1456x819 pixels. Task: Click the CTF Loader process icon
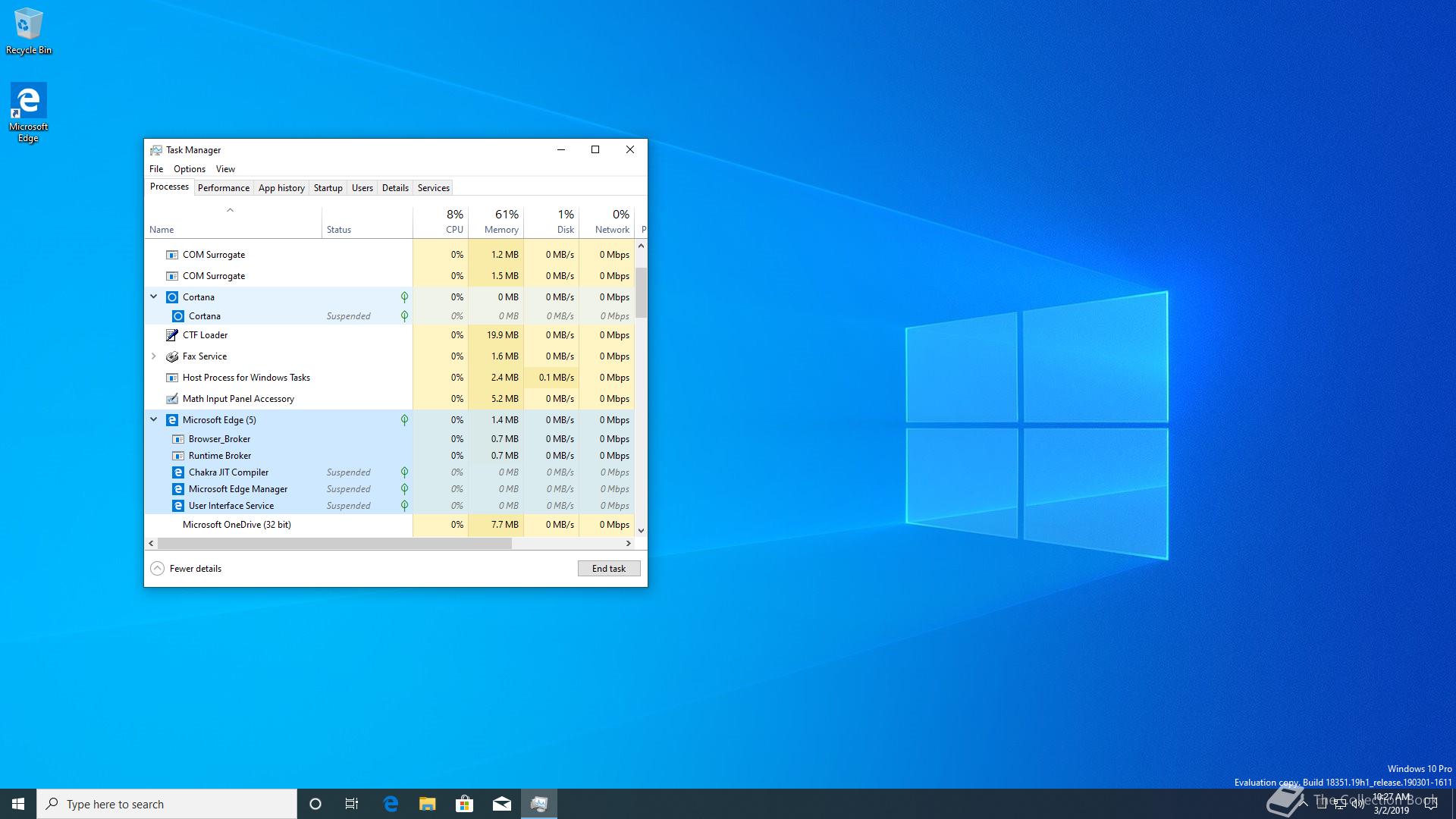pyautogui.click(x=172, y=335)
